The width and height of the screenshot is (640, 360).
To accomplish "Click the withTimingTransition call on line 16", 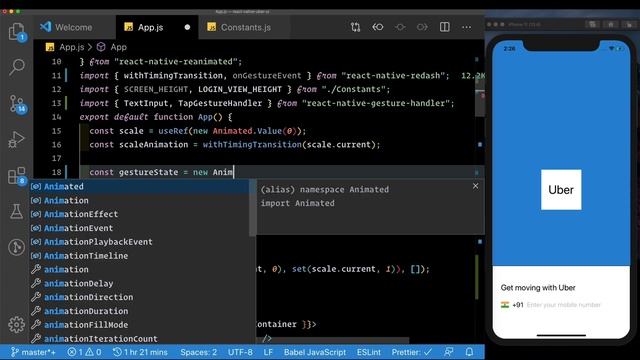I will [x=252, y=144].
